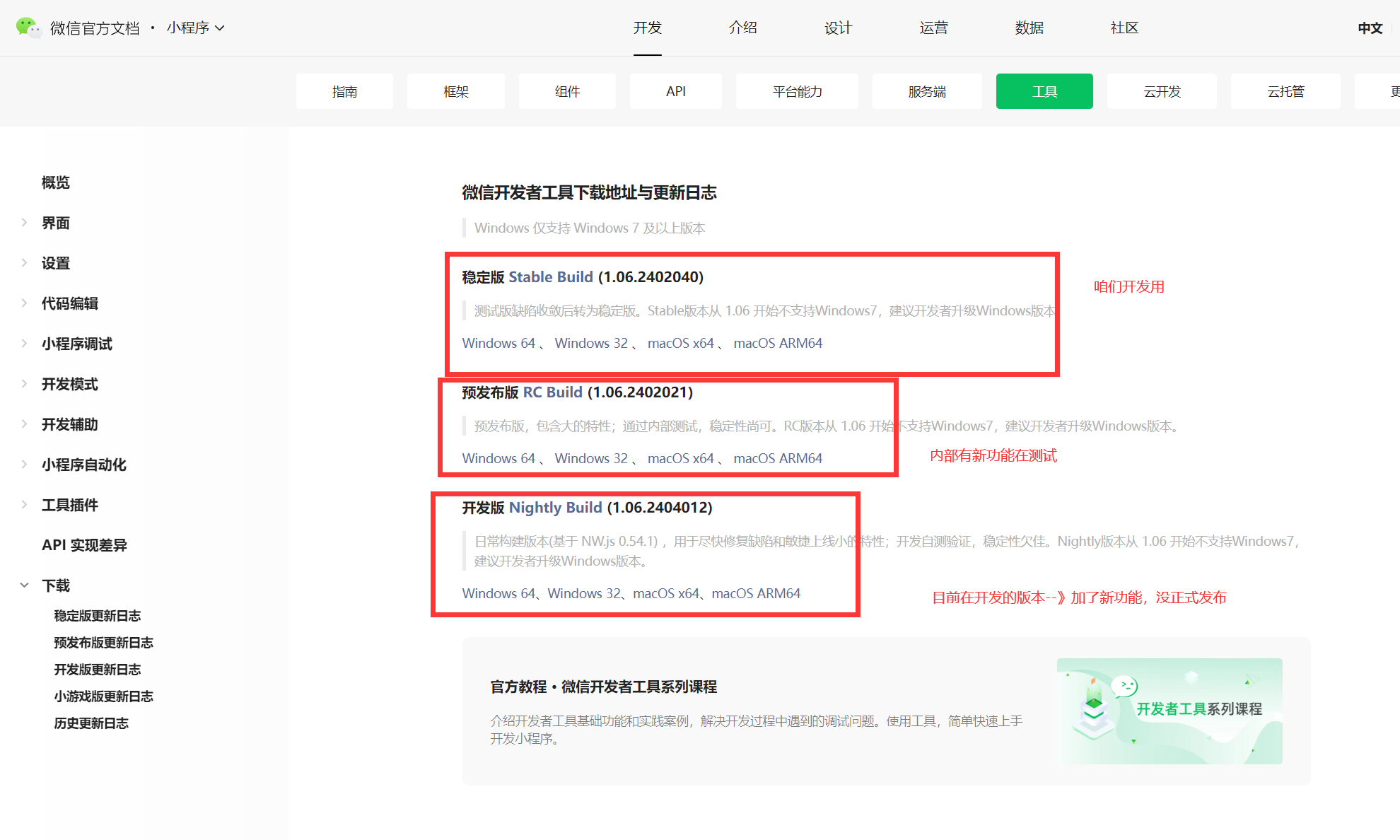Viewport: 1400px width, 840px height.
Task: Open 稳定版更新日志 in sidebar
Action: (98, 616)
